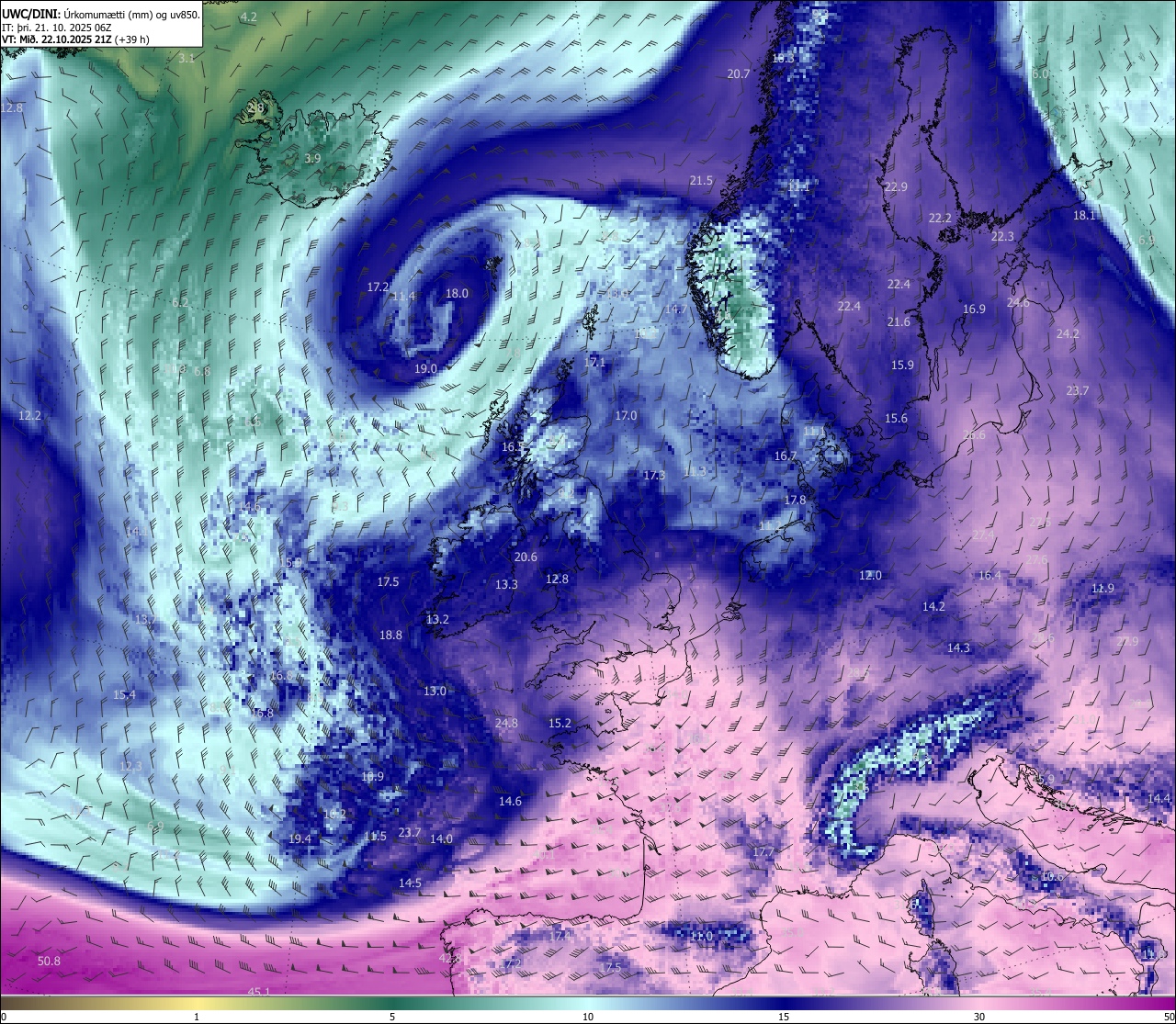Screen dimensions: 1176x1024
Task: Click the map value '20.7' near Norway
Action: (x=739, y=73)
